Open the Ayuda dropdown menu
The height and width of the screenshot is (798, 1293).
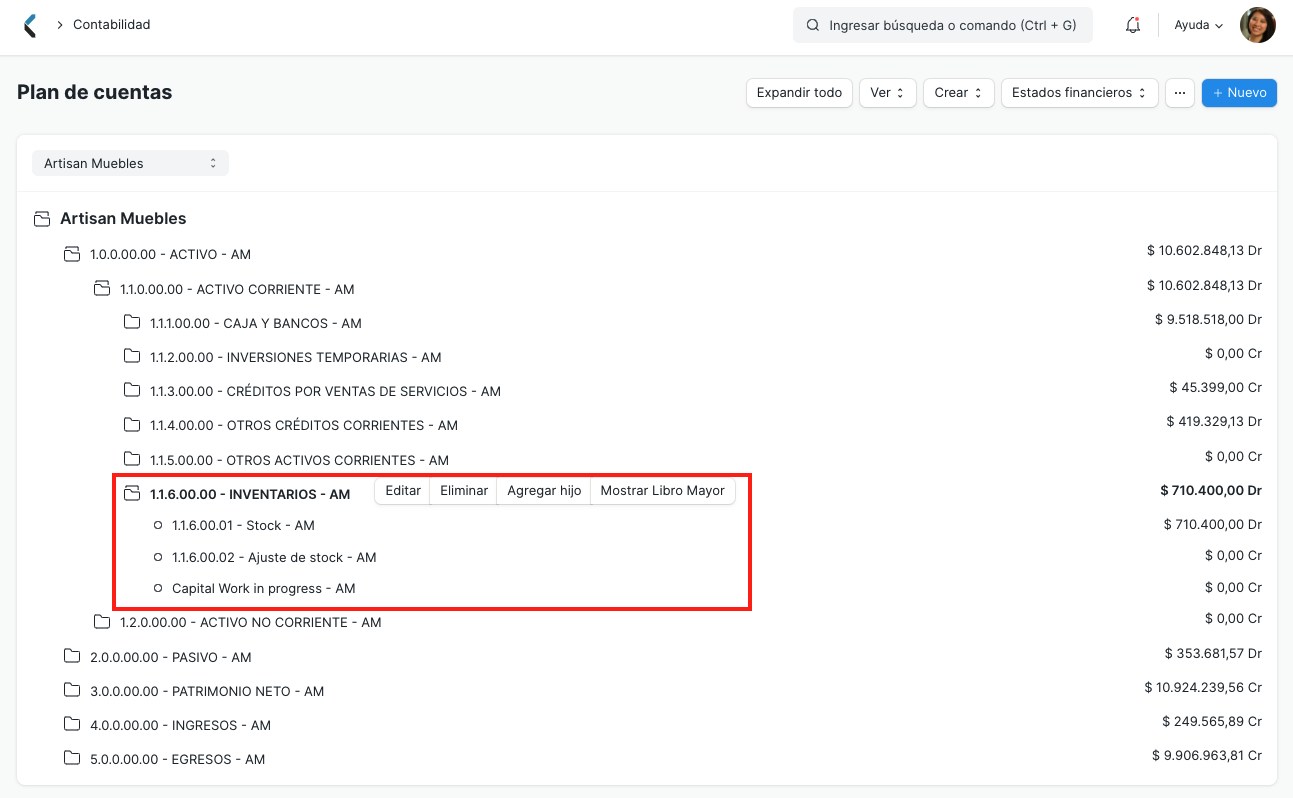tap(1199, 25)
